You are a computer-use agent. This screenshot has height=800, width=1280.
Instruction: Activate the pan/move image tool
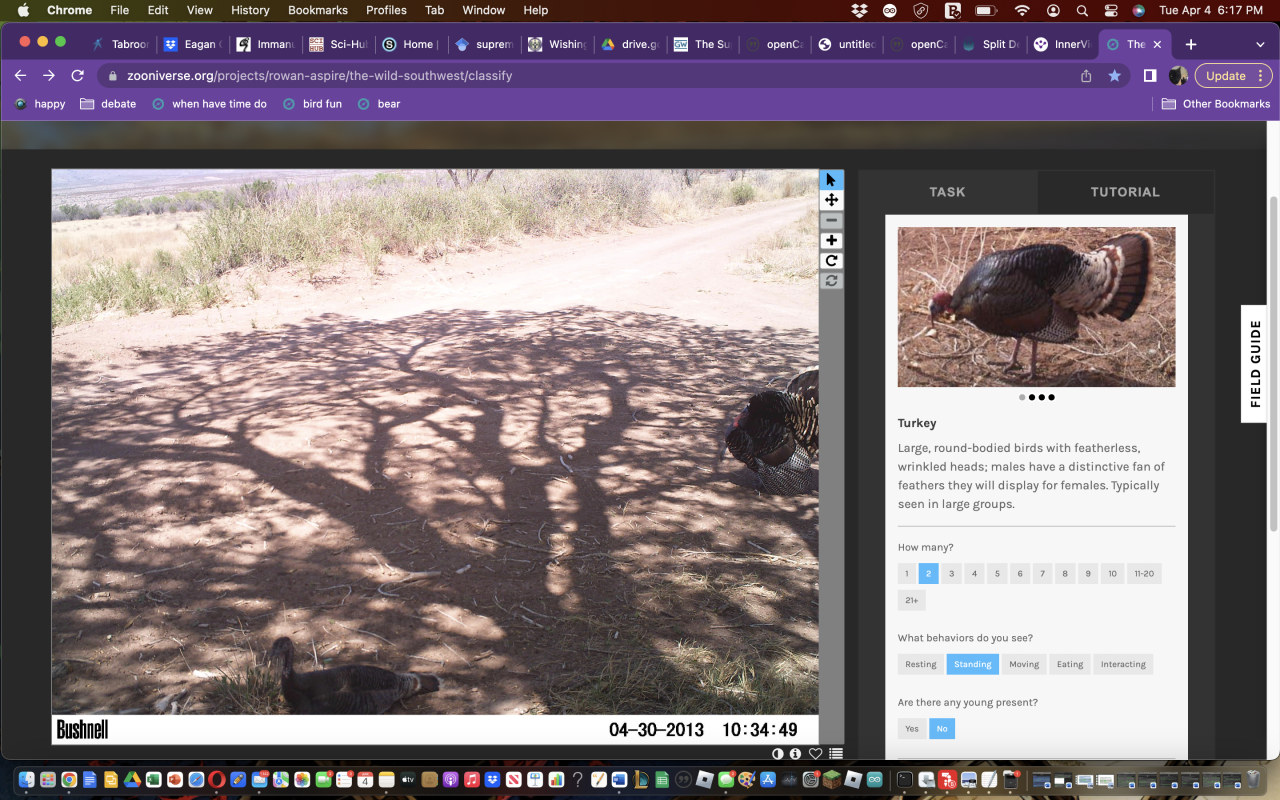(831, 200)
